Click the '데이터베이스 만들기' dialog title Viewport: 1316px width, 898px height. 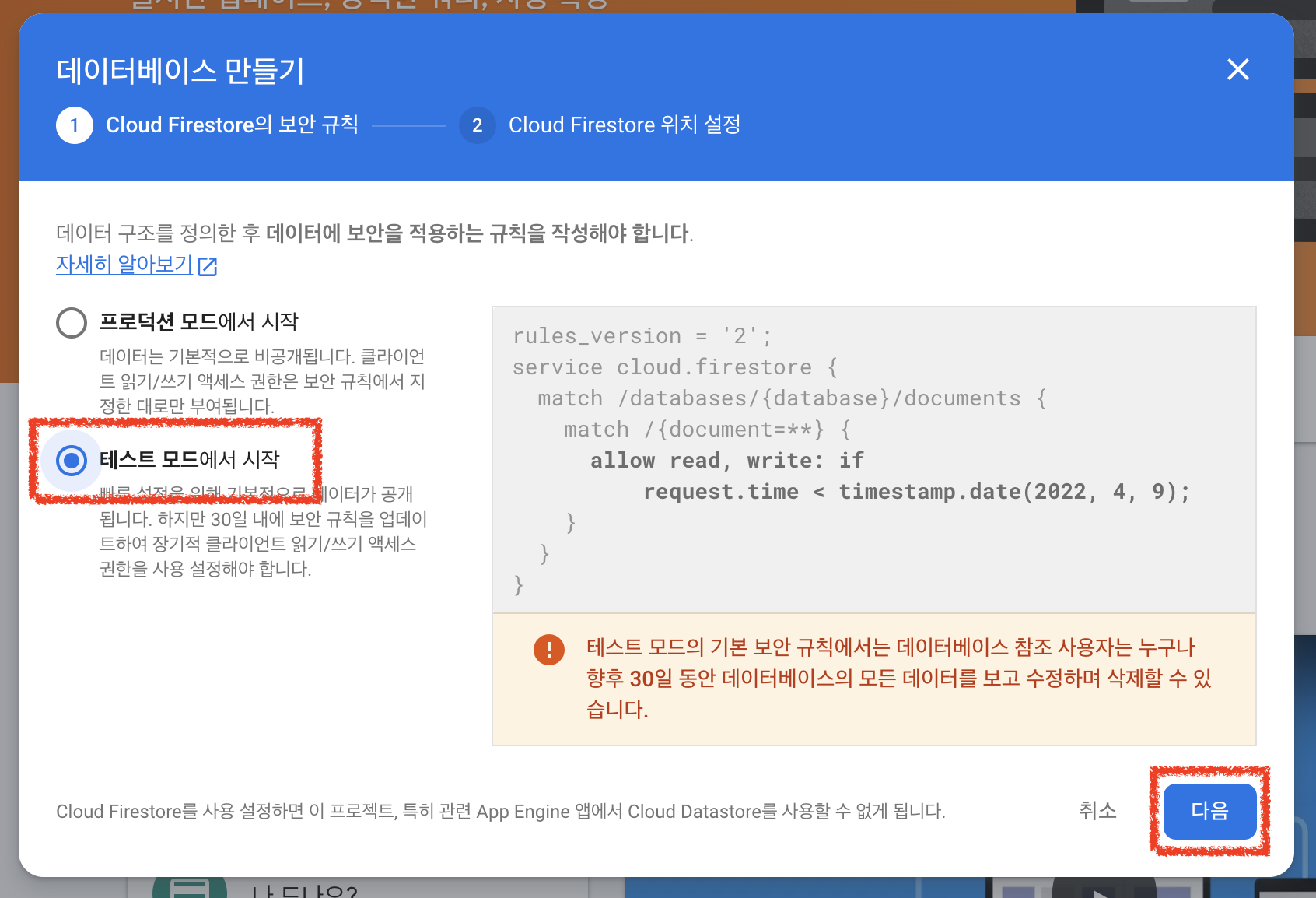[180, 71]
